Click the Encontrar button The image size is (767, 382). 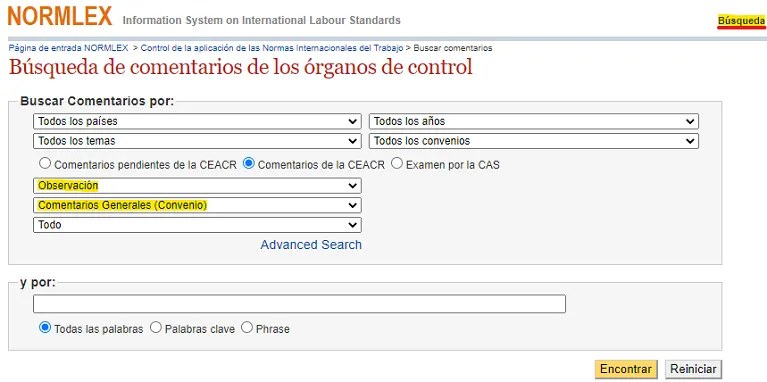point(626,369)
